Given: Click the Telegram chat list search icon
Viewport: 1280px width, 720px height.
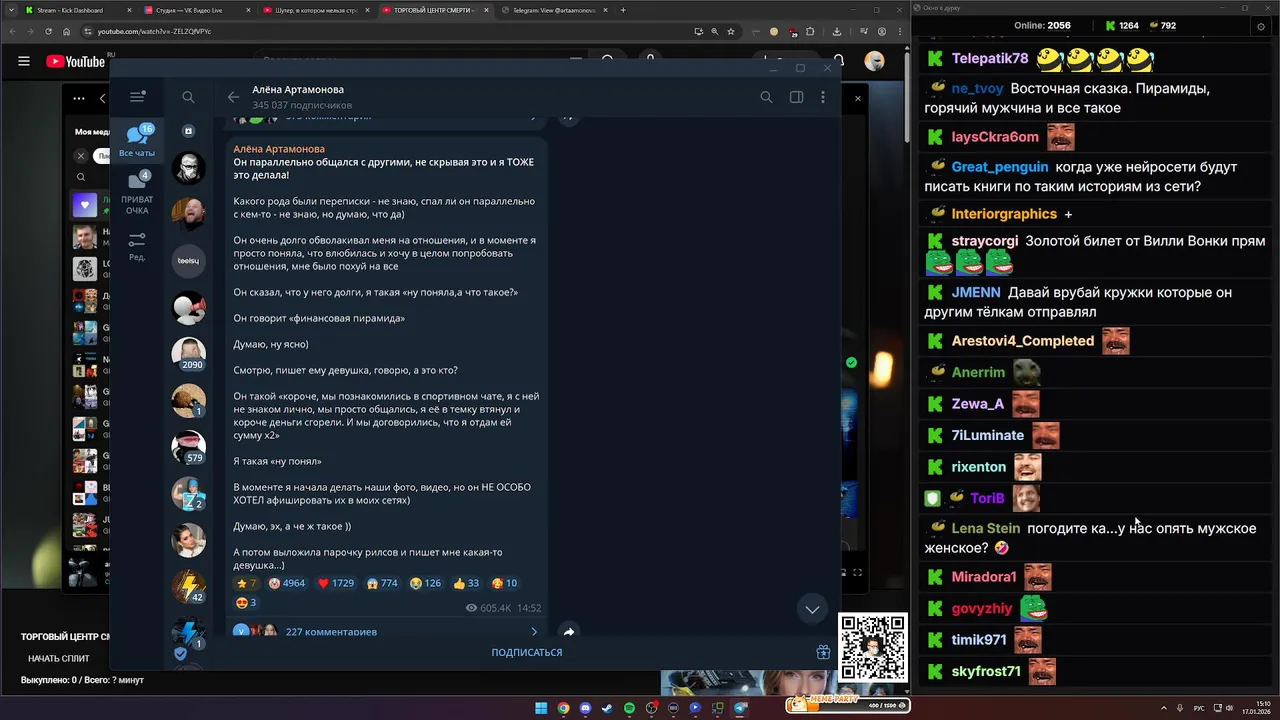Looking at the screenshot, I should 188,97.
